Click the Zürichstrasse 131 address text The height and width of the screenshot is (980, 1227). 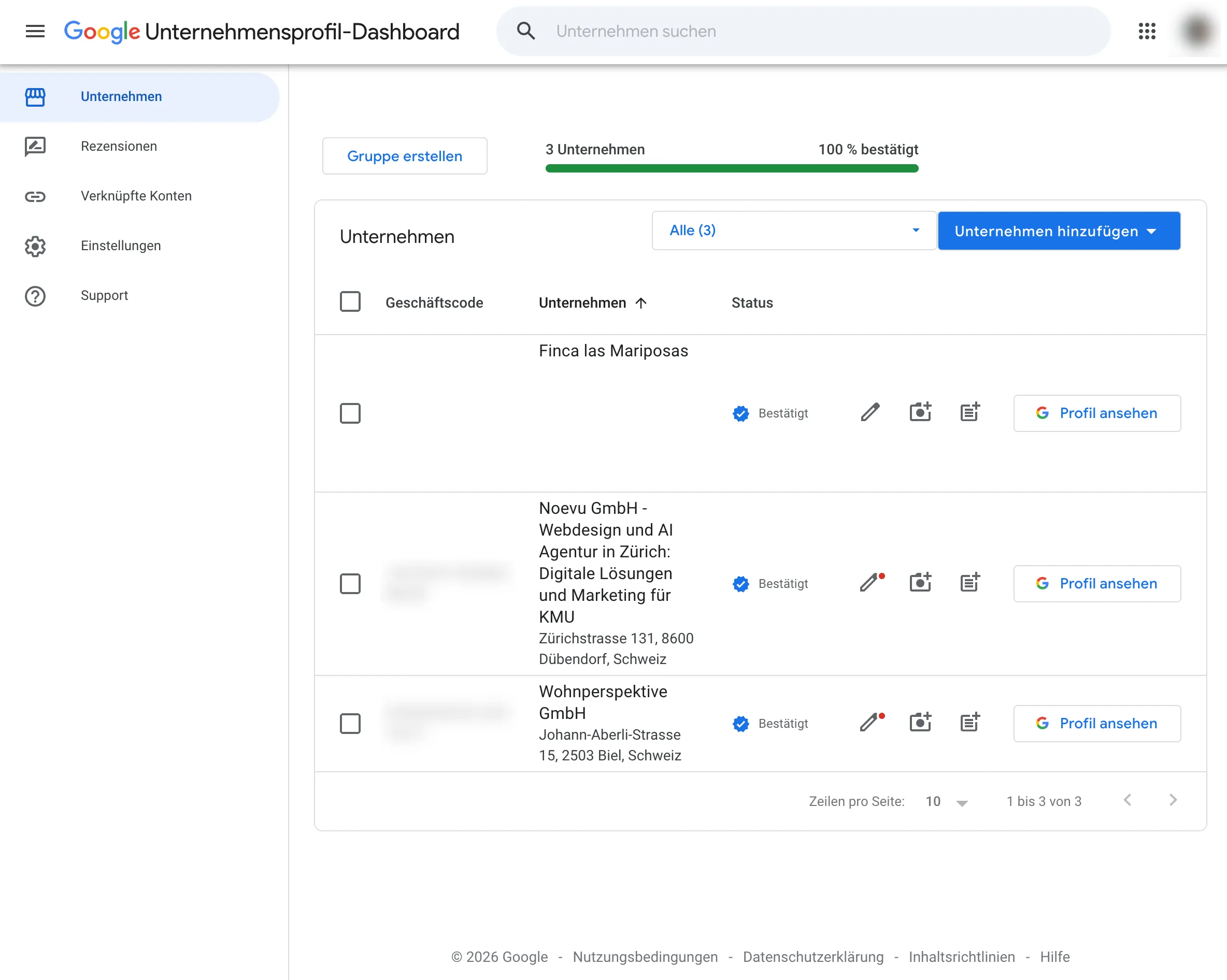[616, 649]
